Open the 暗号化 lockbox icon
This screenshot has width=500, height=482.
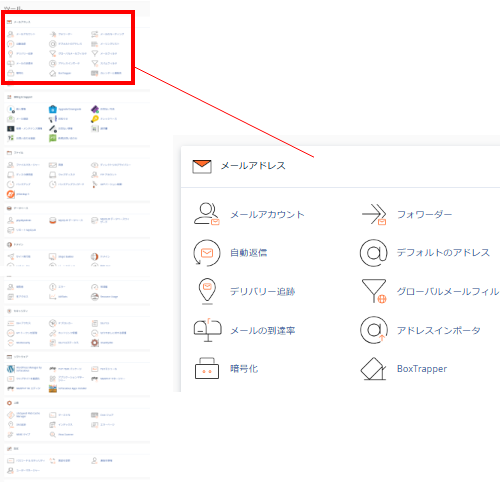tap(207, 368)
